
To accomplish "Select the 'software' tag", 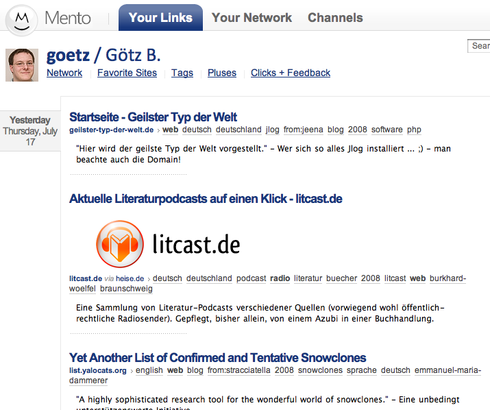I will tap(387, 129).
